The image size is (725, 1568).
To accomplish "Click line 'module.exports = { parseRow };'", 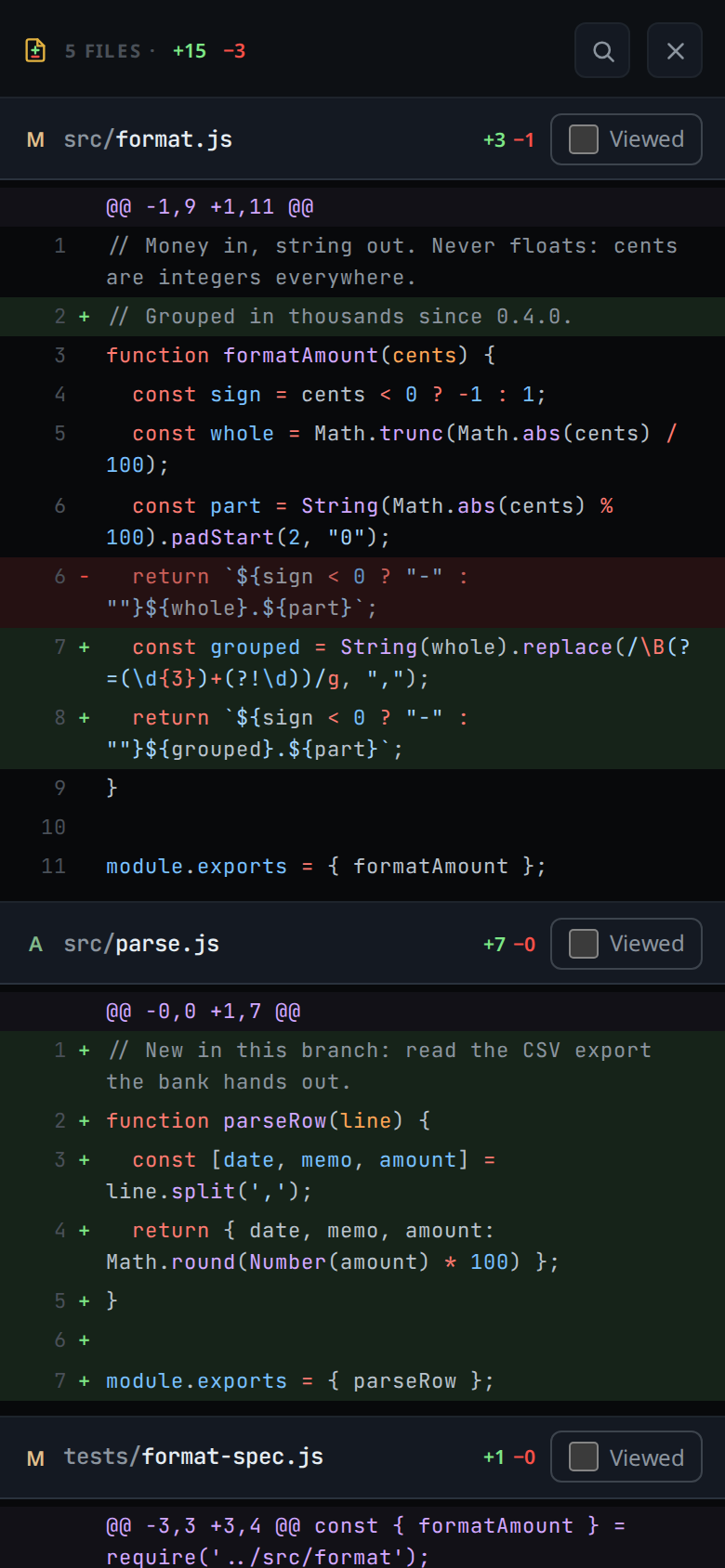I will [x=362, y=1381].
